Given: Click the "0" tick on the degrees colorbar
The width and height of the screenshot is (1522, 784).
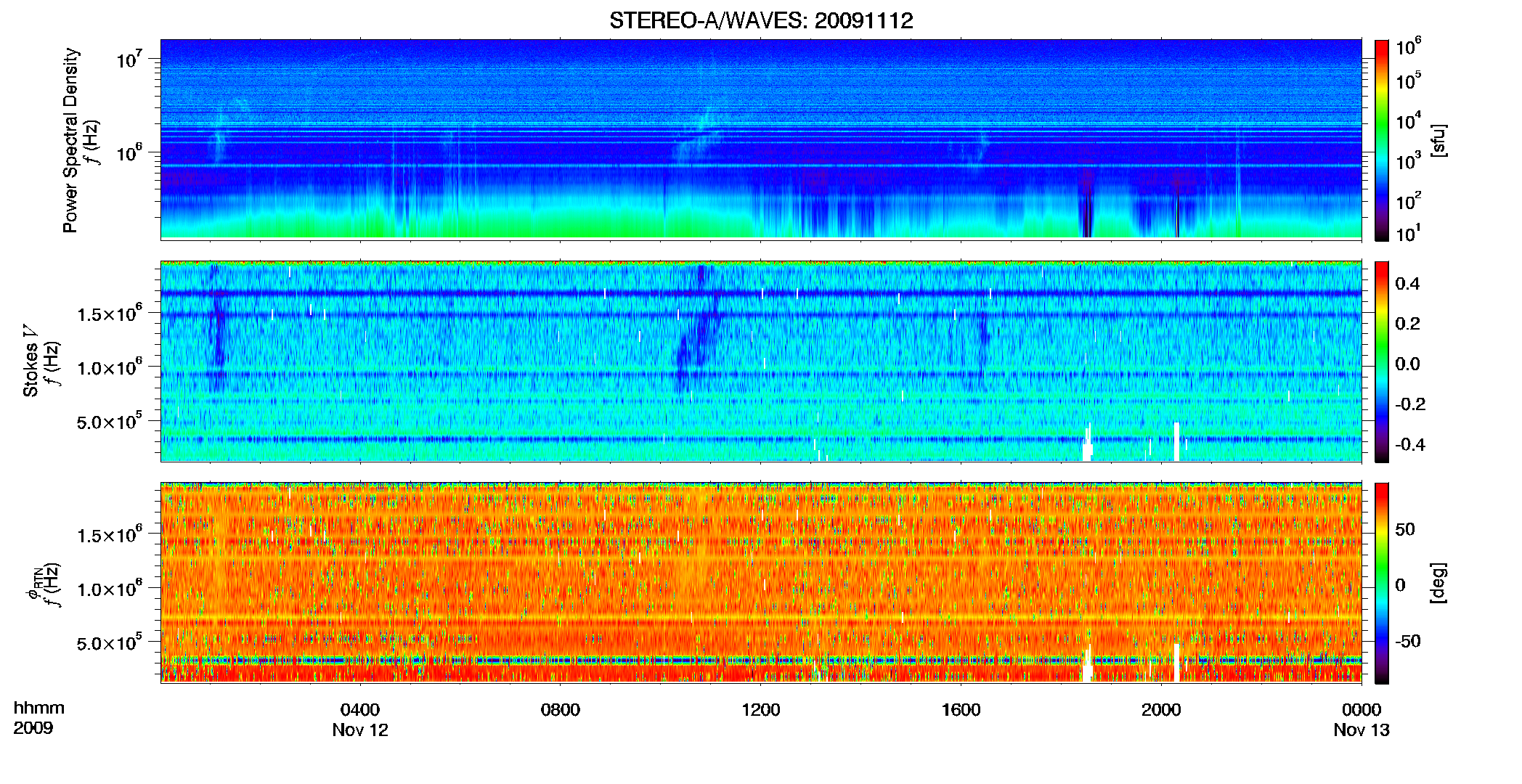Looking at the screenshot, I should click(1401, 585).
